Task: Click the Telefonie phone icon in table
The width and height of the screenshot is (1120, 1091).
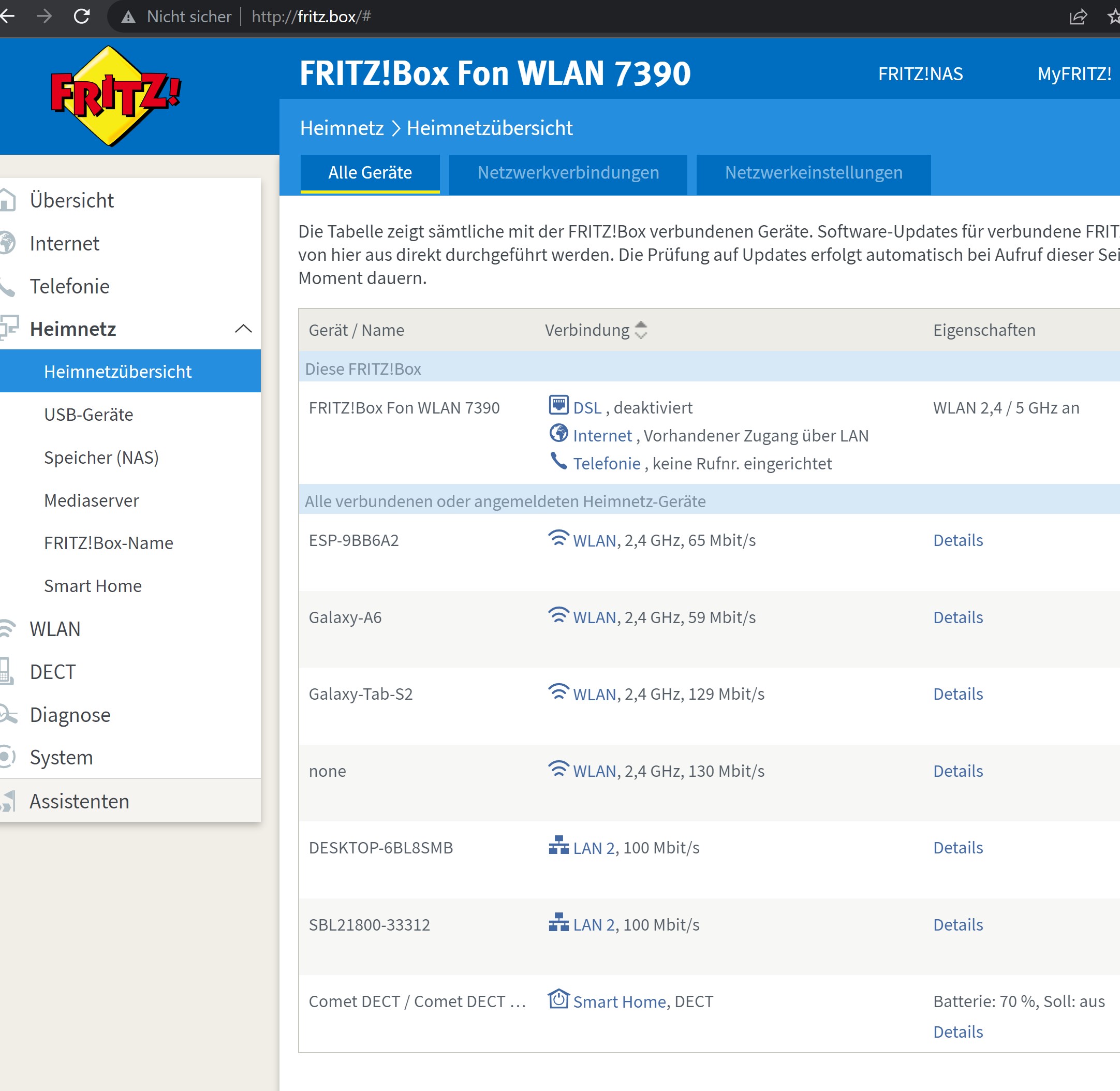Action: [558, 461]
